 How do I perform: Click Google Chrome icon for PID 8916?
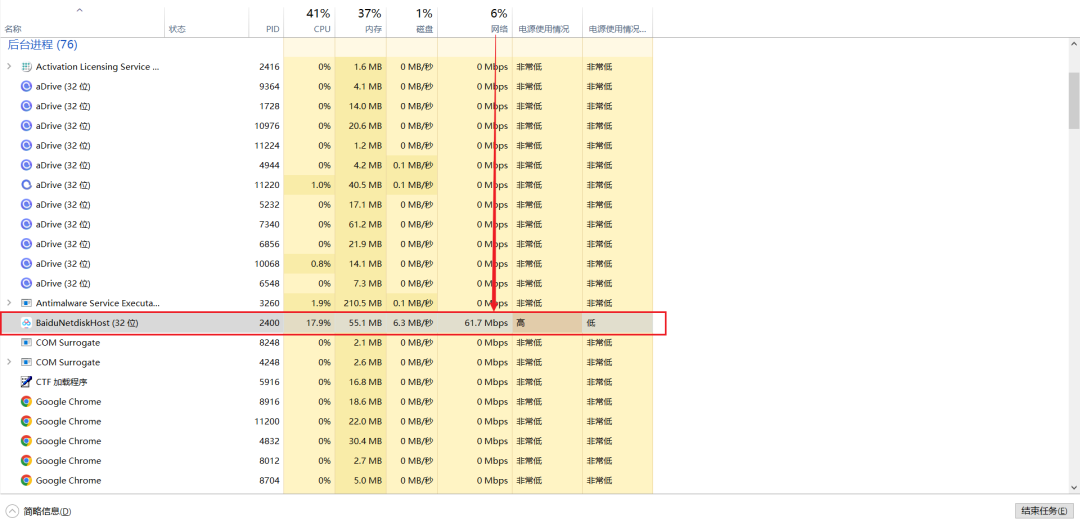(27, 402)
